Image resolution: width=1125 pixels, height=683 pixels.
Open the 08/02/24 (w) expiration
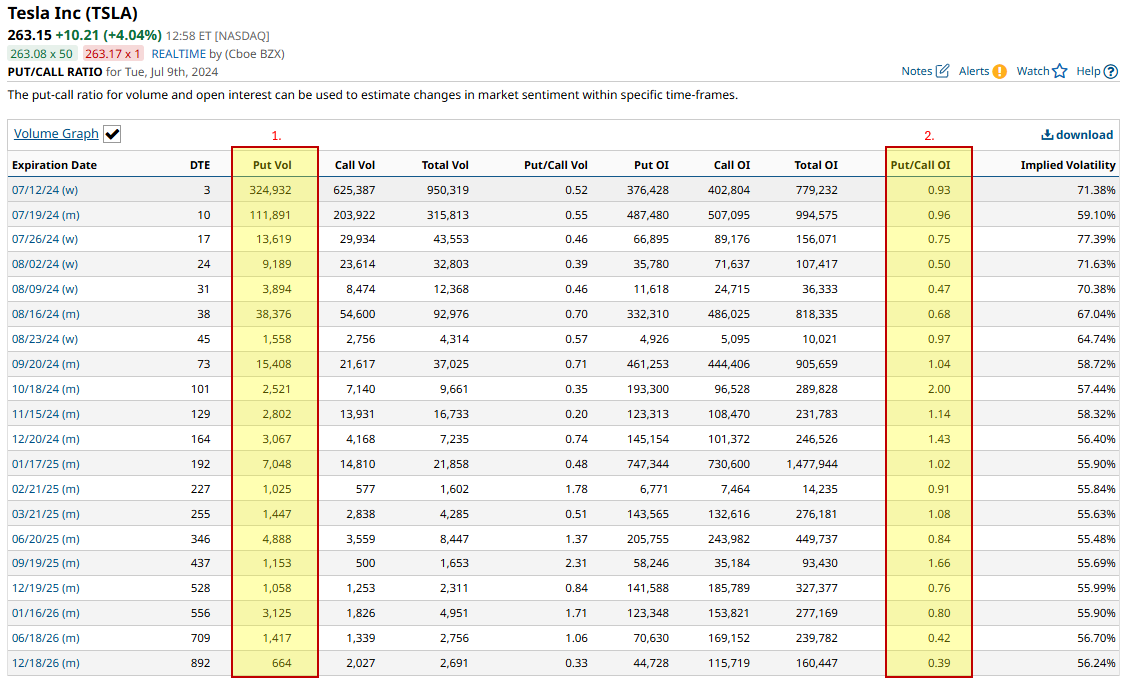coord(44,264)
